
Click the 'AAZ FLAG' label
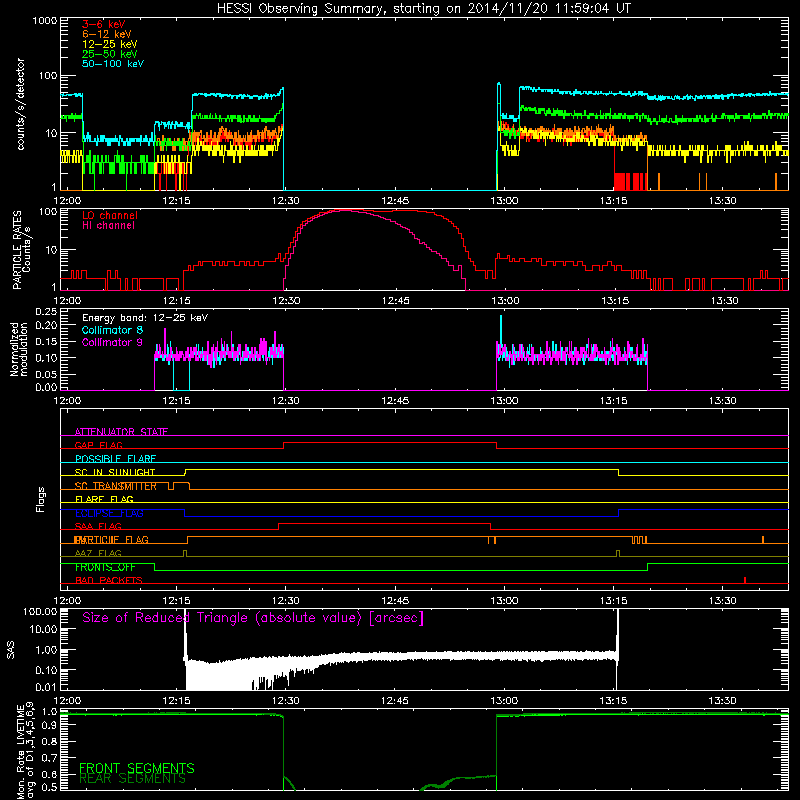98,553
